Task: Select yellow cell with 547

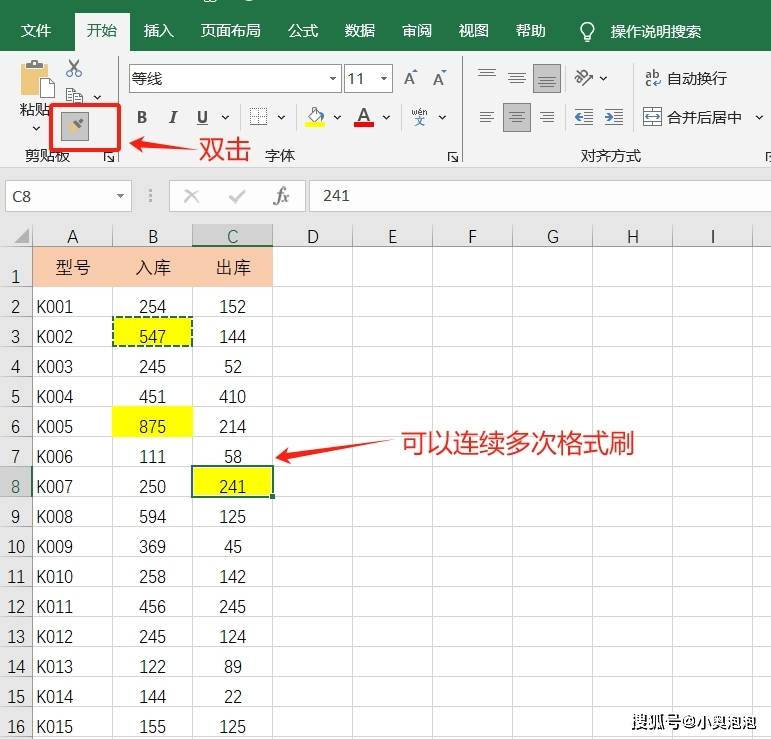Action: pyautogui.click(x=152, y=332)
